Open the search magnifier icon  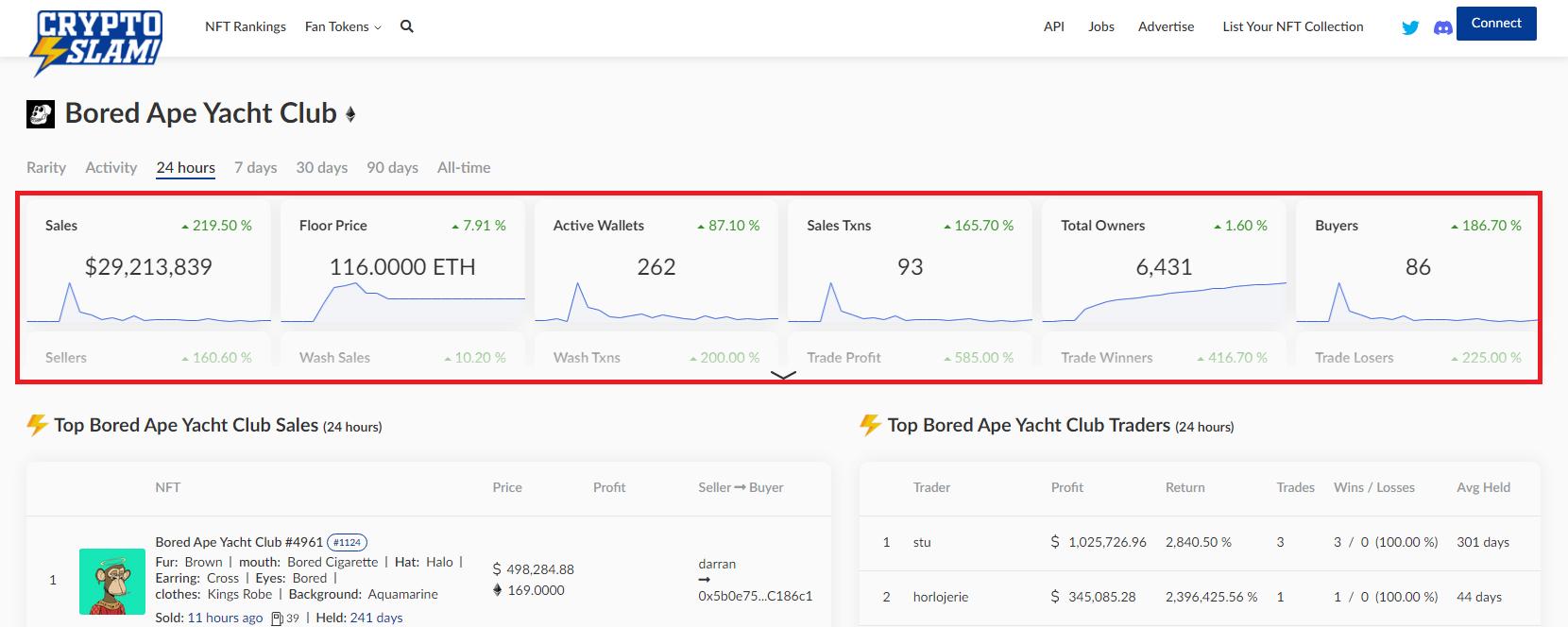coord(407,26)
